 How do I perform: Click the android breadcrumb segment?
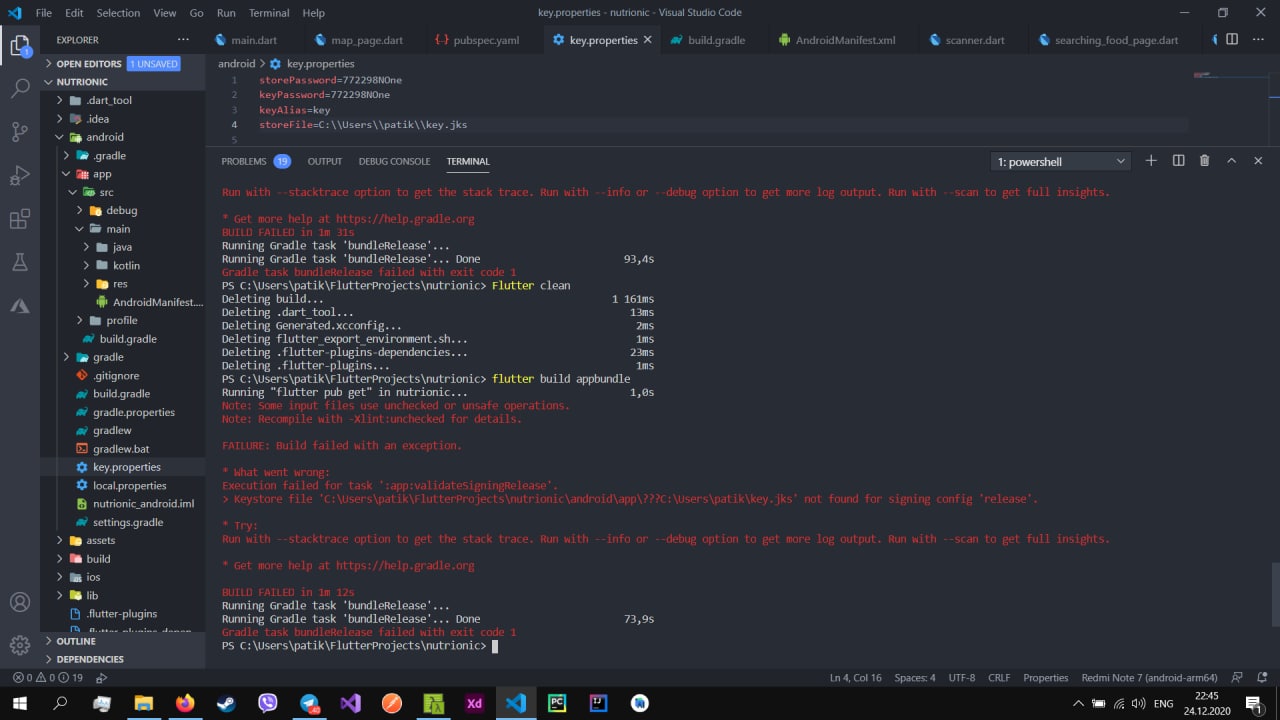[237, 63]
